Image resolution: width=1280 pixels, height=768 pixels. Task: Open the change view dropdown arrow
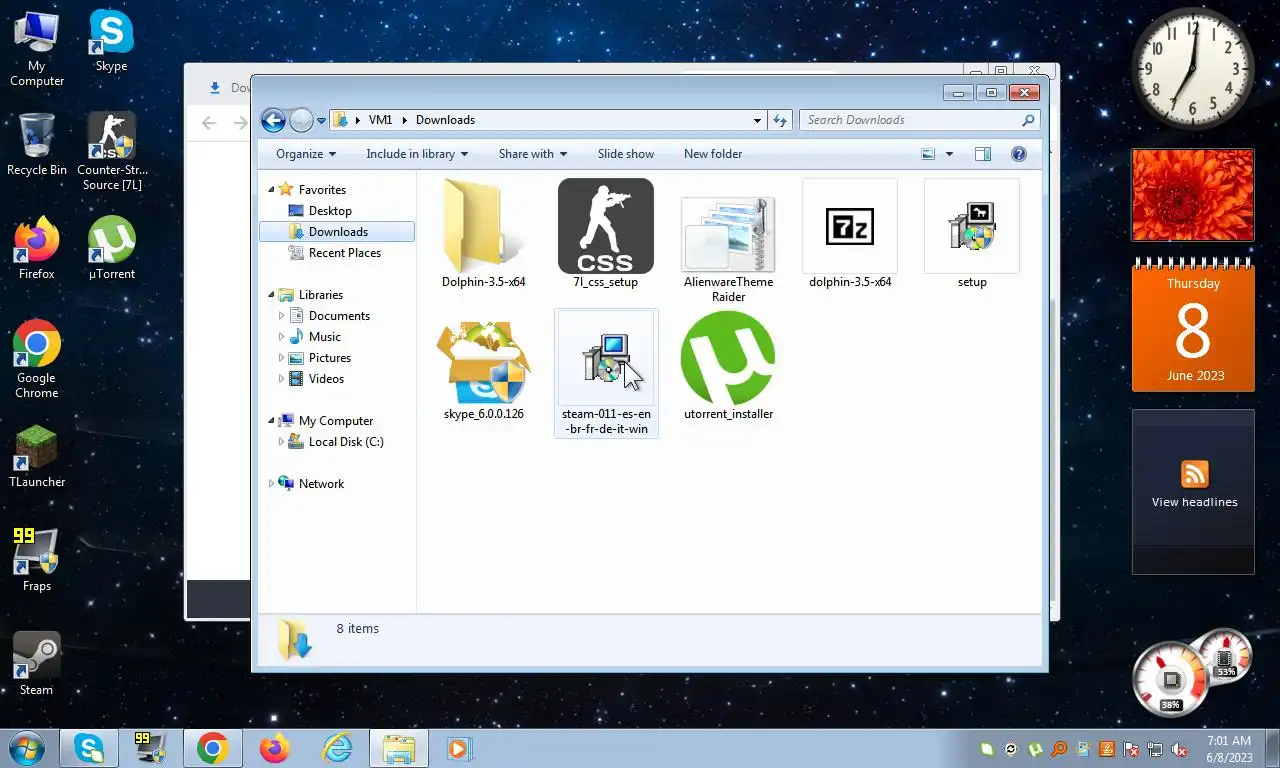click(x=949, y=154)
